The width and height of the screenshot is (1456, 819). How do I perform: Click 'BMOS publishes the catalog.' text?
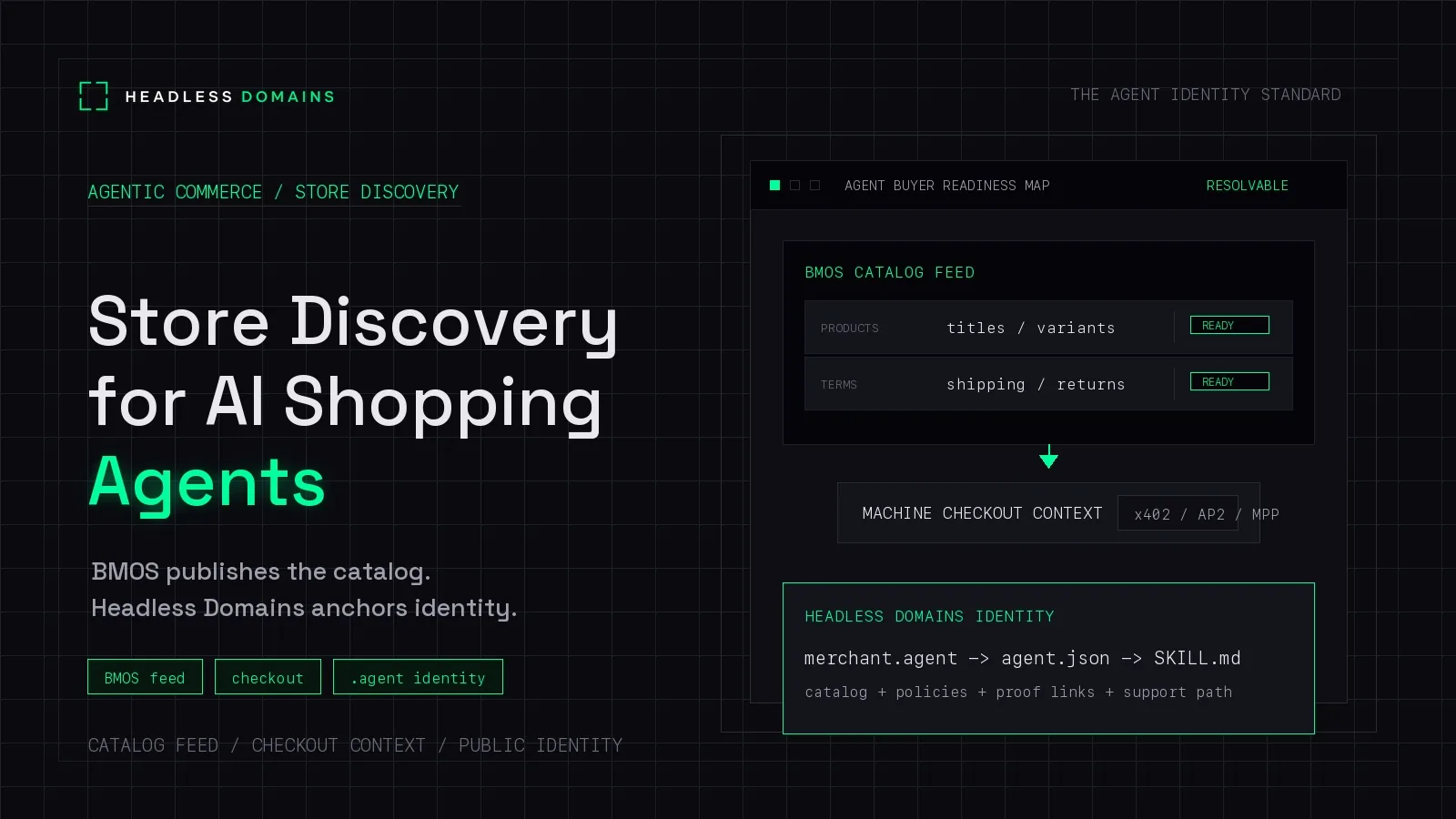261,571
